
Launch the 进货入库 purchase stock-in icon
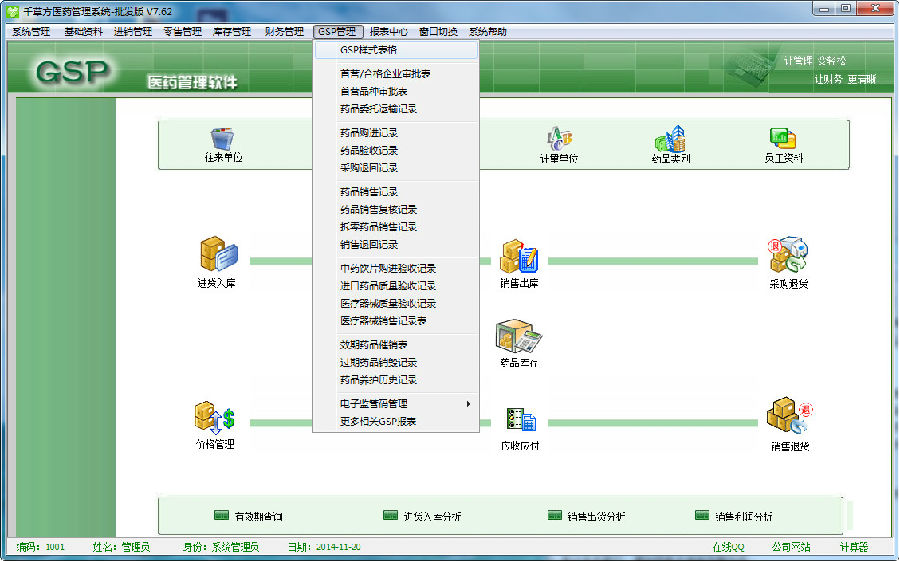(216, 259)
